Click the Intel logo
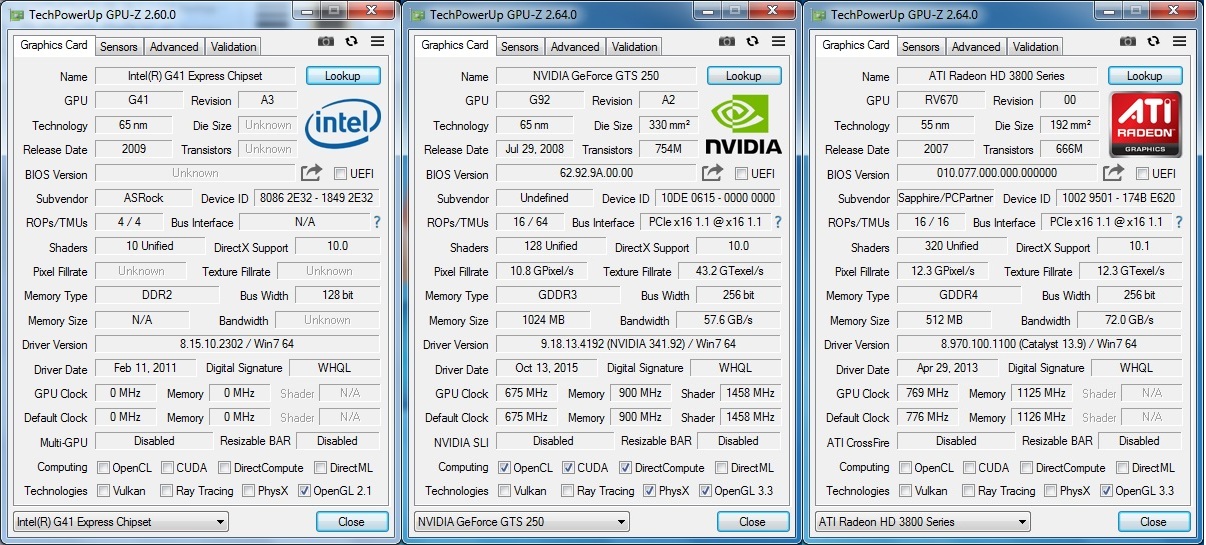 pos(343,124)
